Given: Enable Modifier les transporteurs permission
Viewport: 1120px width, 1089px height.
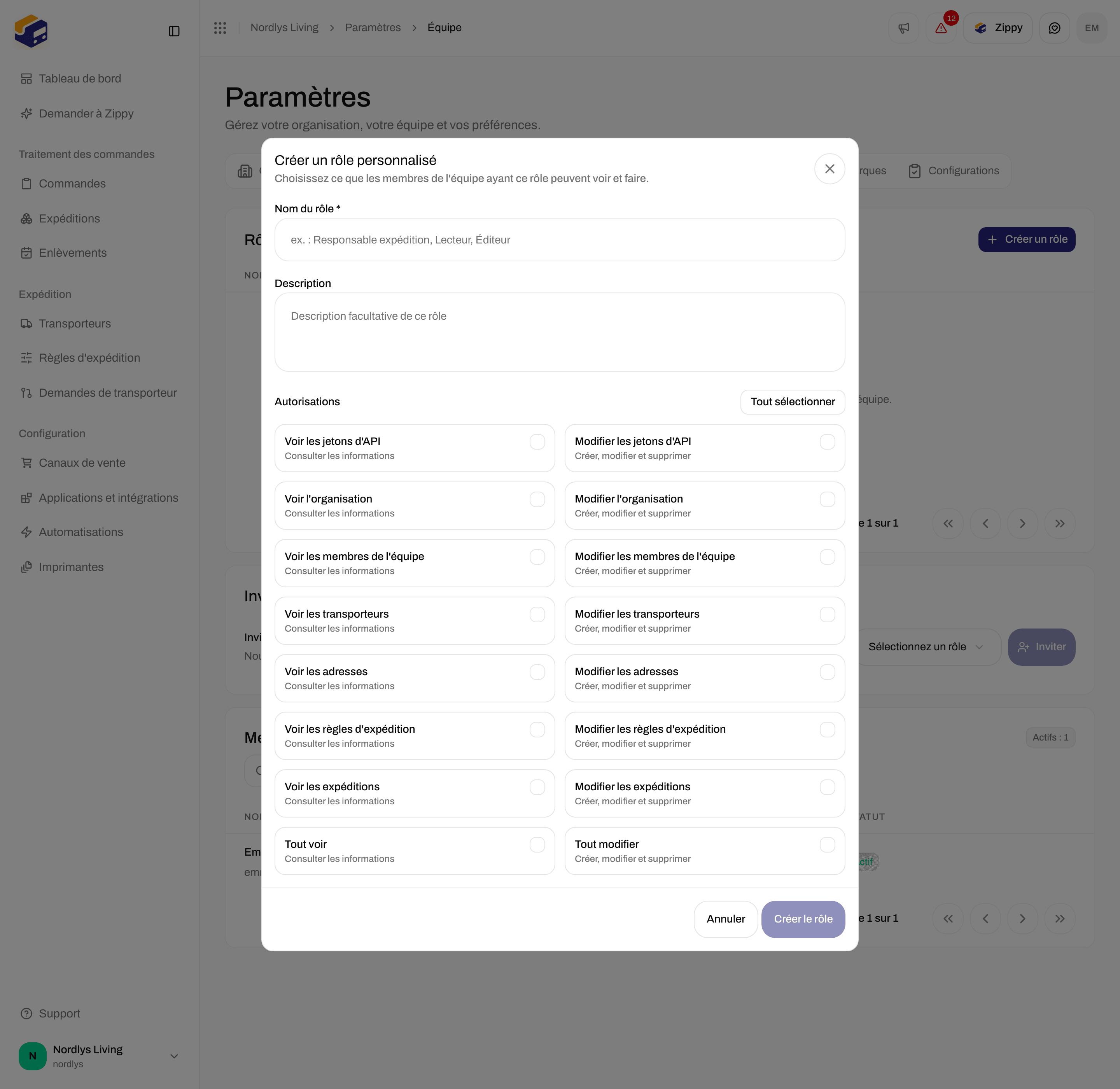Looking at the screenshot, I should [827, 614].
